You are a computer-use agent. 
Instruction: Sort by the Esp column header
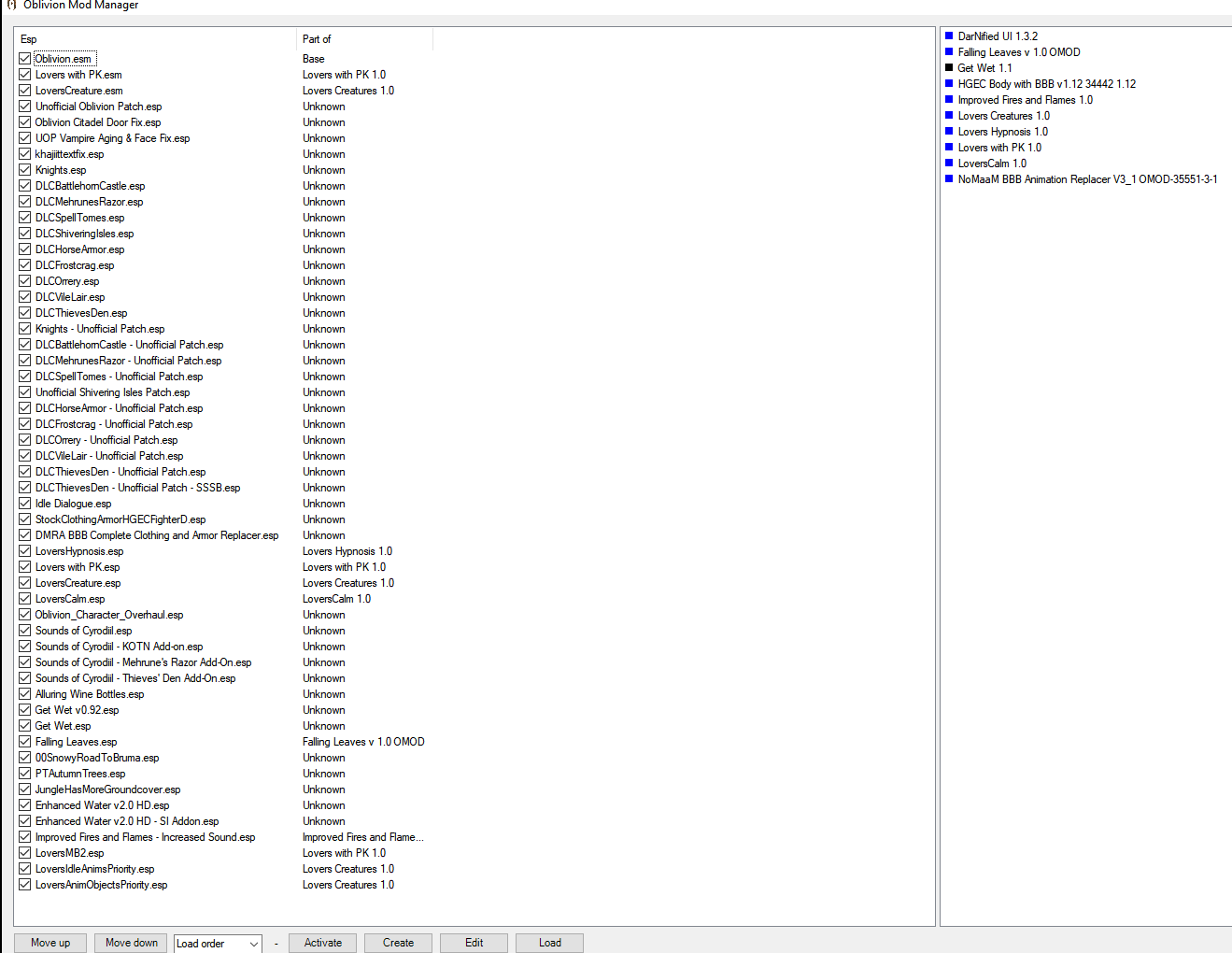[155, 39]
